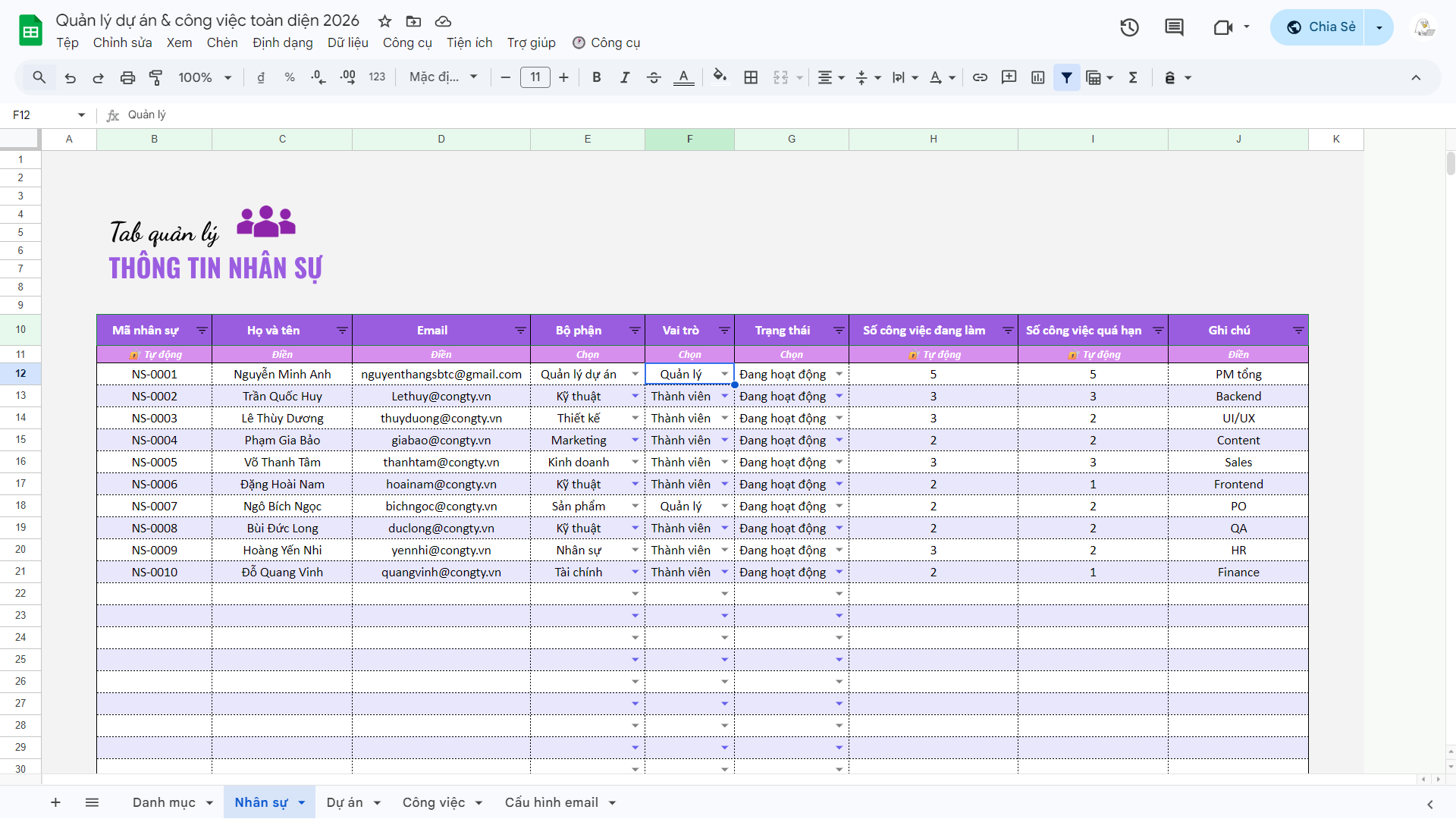Toggle the filter funnel toolbar icon
Viewport: 1456px width, 819px height.
1066,77
